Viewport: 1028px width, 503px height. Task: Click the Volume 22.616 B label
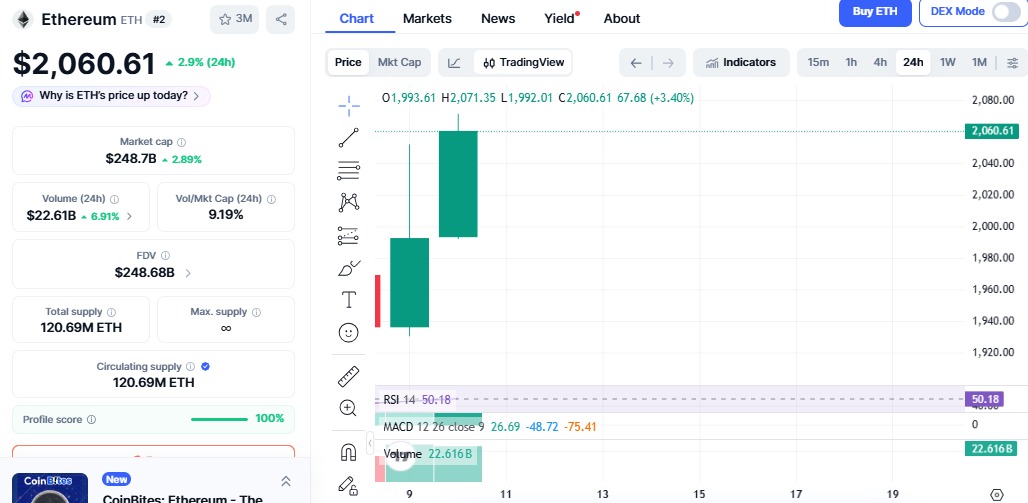click(427, 454)
